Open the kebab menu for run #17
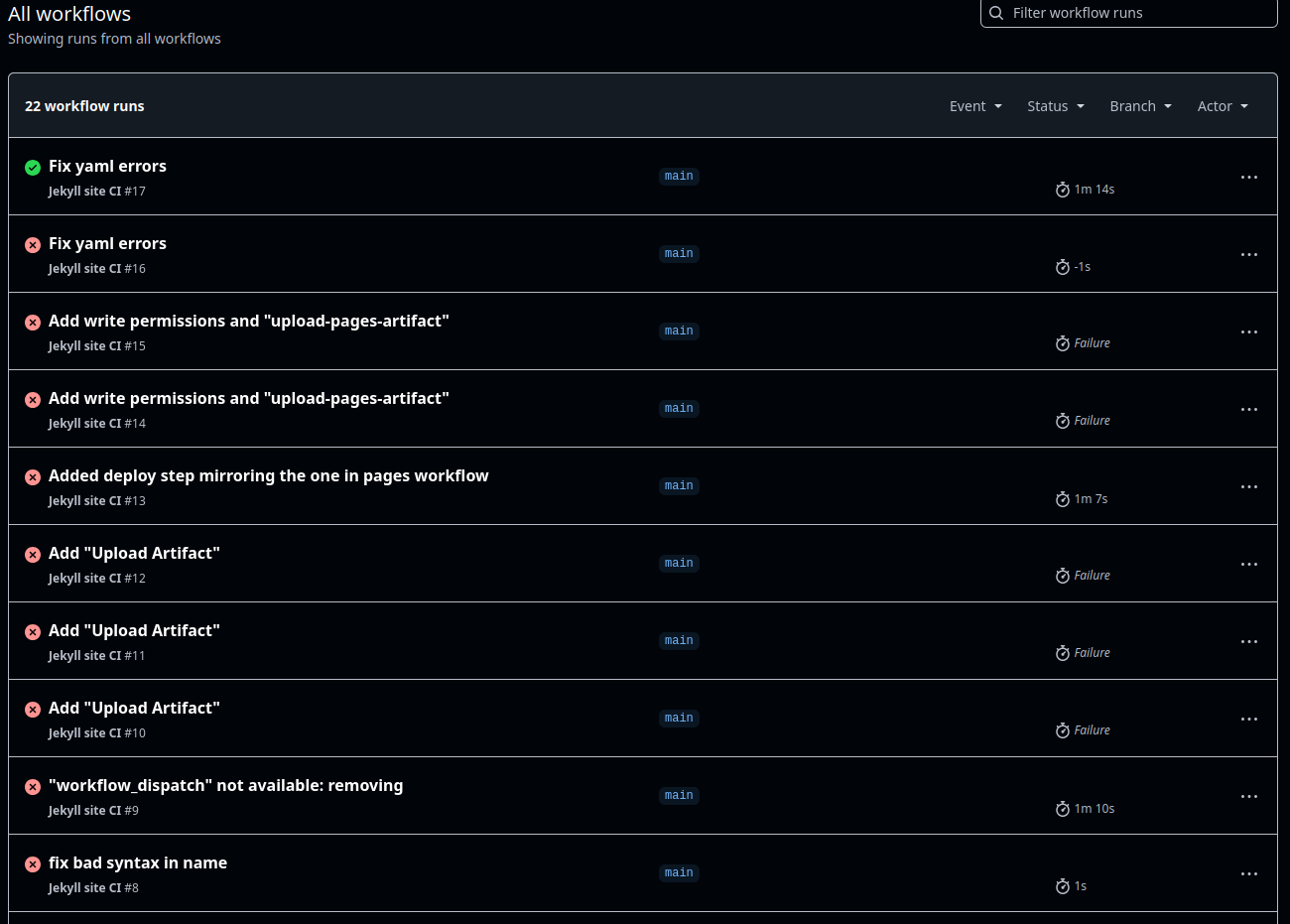The height and width of the screenshot is (924, 1290). point(1248,177)
